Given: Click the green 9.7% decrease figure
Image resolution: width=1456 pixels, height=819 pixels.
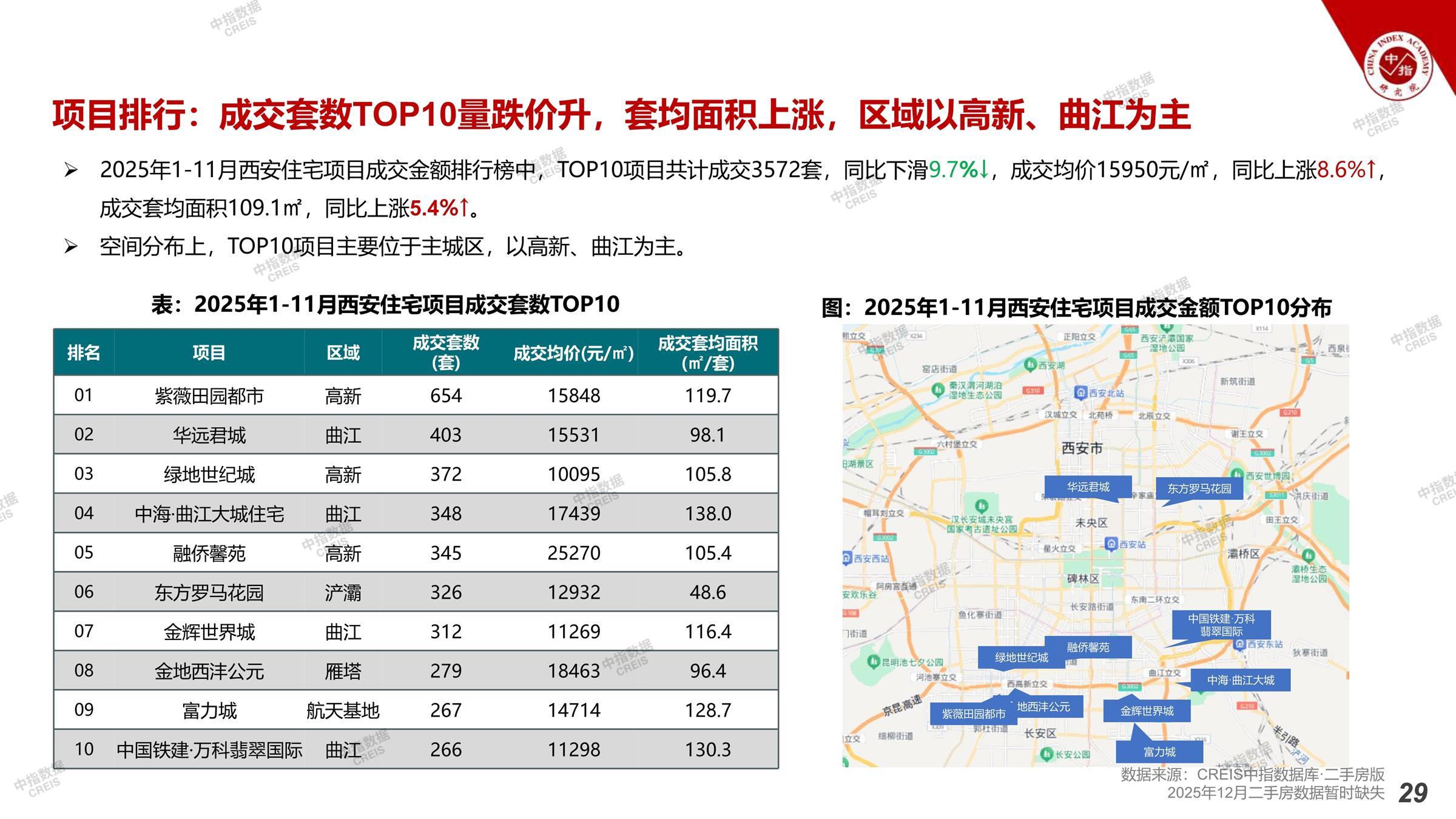Looking at the screenshot, I should coord(958,170).
